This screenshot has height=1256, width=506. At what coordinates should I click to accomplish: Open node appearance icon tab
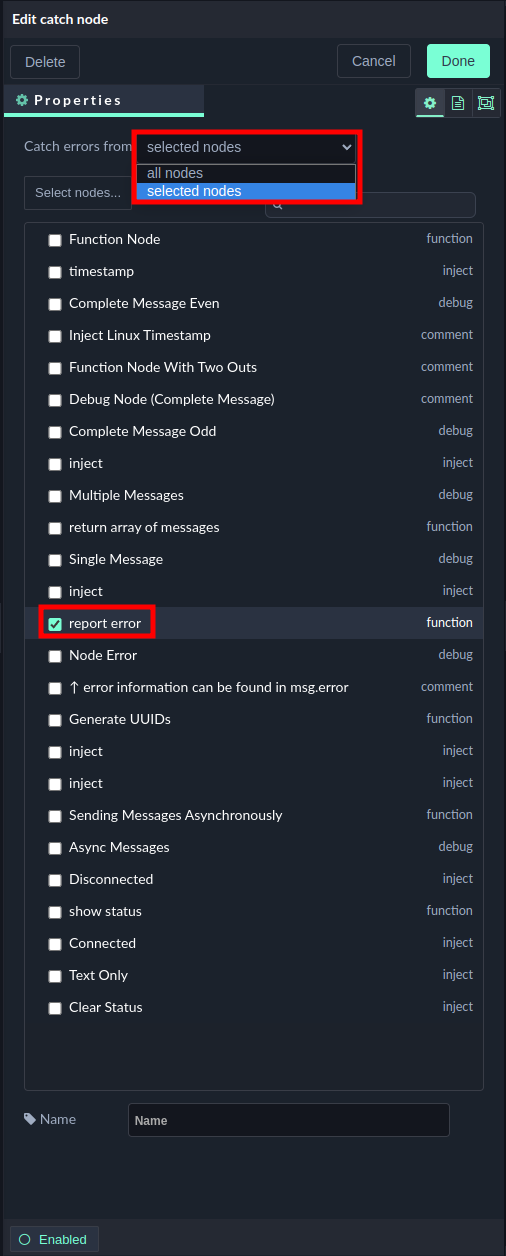486,103
